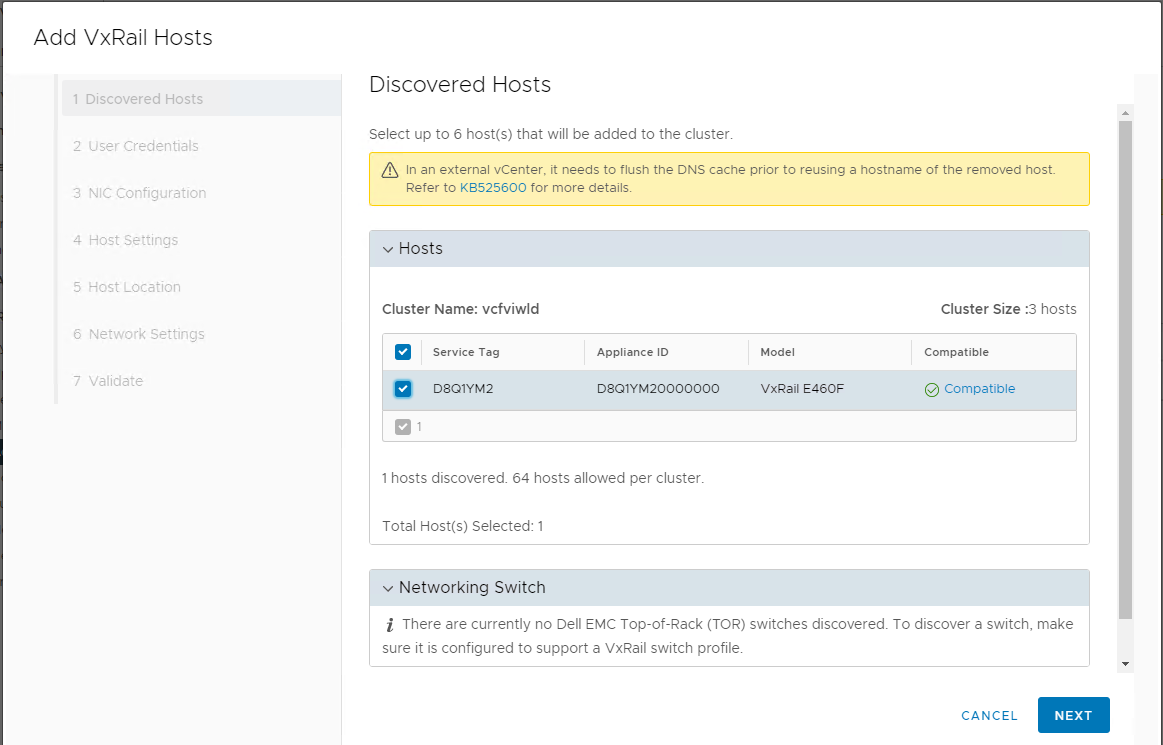Click the yellow warning triangle icon
1163x745 pixels.
pos(390,170)
